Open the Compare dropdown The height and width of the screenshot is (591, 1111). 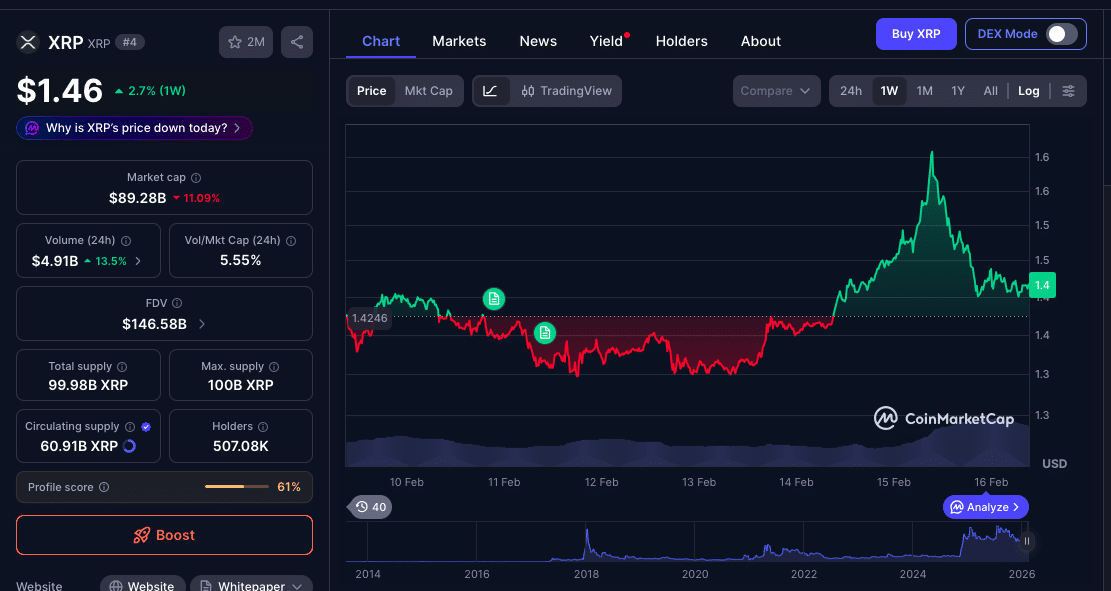coord(777,91)
